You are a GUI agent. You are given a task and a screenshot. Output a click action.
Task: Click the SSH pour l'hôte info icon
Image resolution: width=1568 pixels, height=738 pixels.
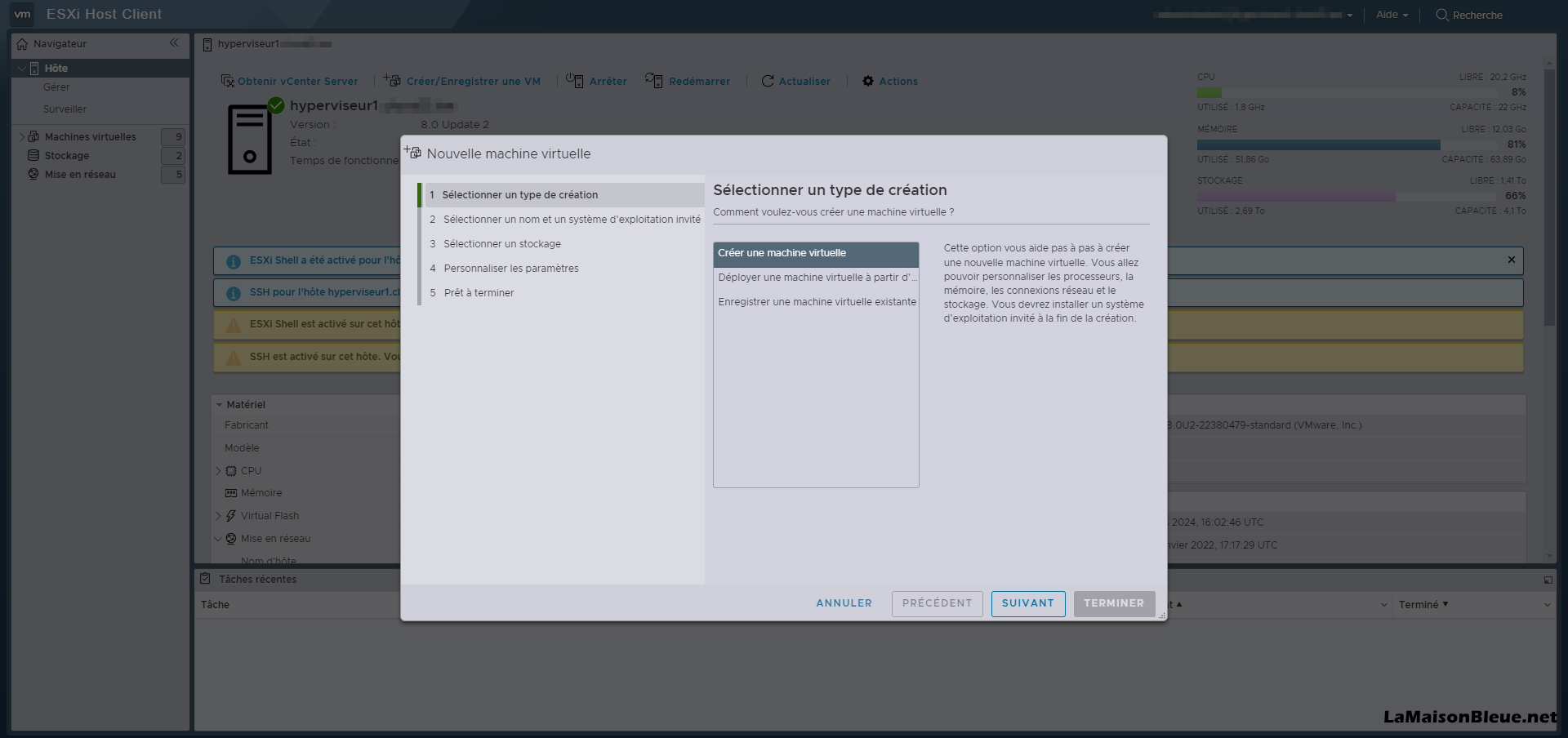coord(234,293)
